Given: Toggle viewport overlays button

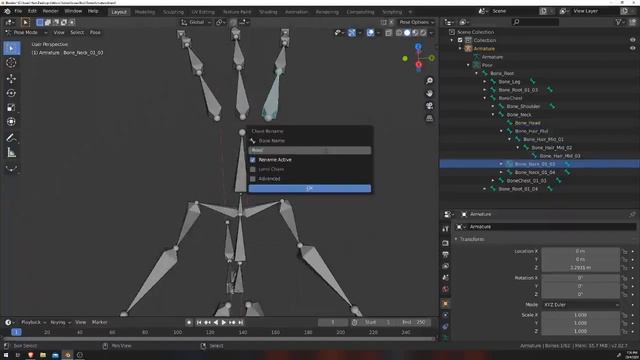Looking at the screenshot, I should pyautogui.click(x=370, y=33).
